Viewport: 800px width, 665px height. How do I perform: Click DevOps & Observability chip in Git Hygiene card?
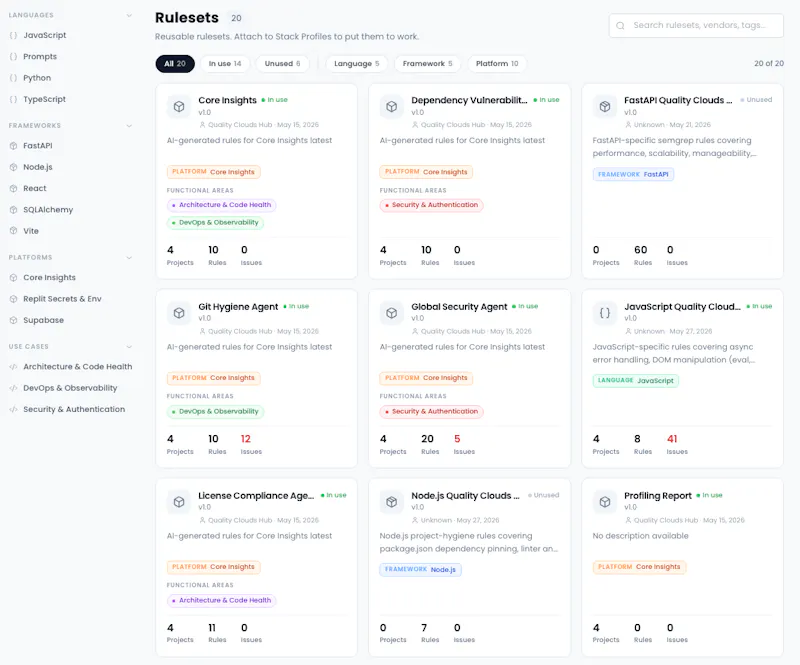[215, 412]
